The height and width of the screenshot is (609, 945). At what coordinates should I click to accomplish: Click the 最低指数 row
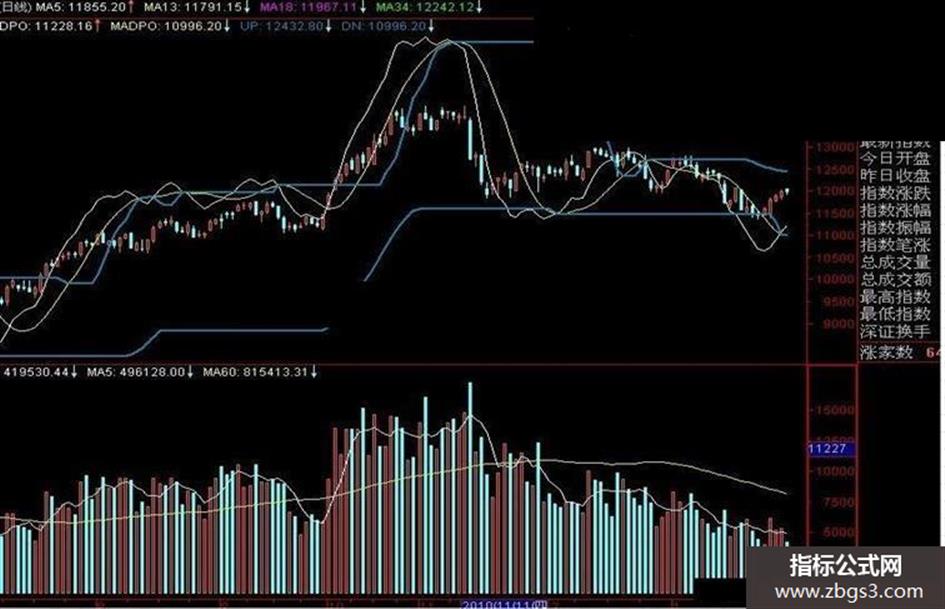click(896, 314)
